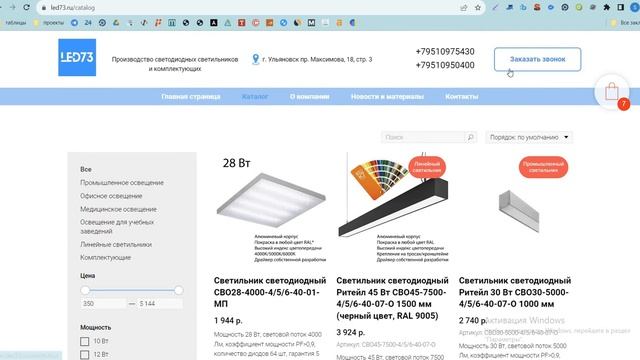The height and width of the screenshot is (360, 640).
Task: Filter by "Промышленное освещение"
Action: point(122,182)
